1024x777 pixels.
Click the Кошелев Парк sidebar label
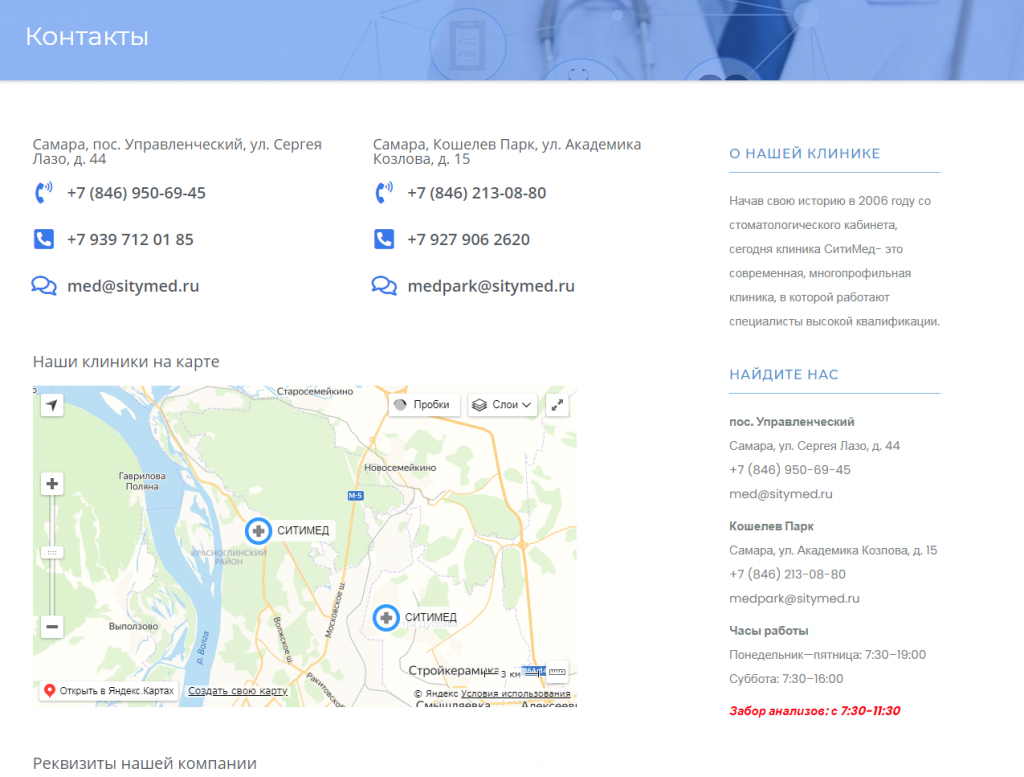click(x=771, y=526)
